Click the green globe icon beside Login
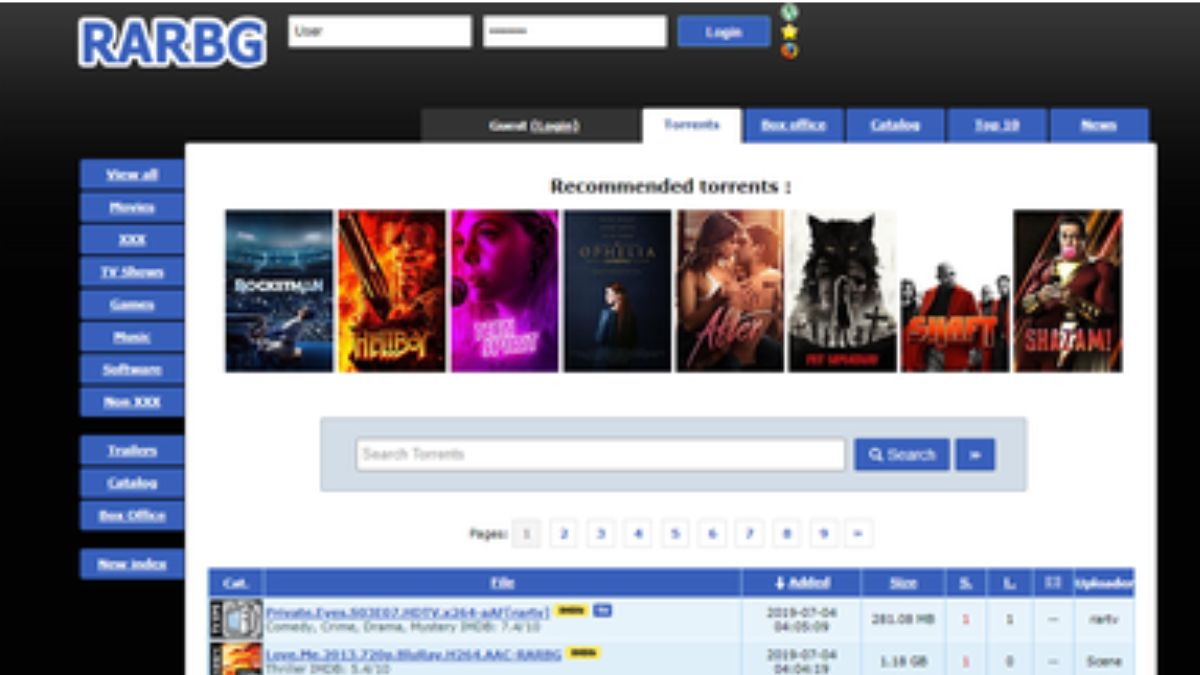 click(789, 12)
